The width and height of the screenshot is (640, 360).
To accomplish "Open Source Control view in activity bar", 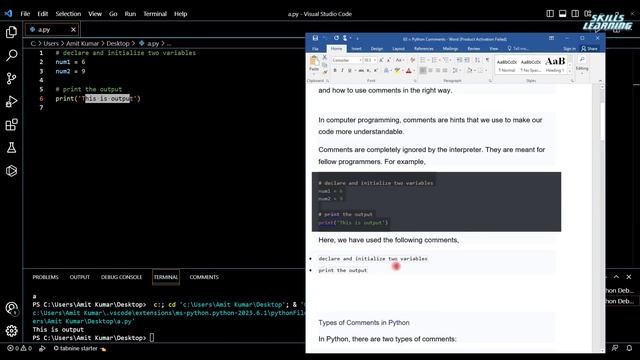I will click(11, 78).
